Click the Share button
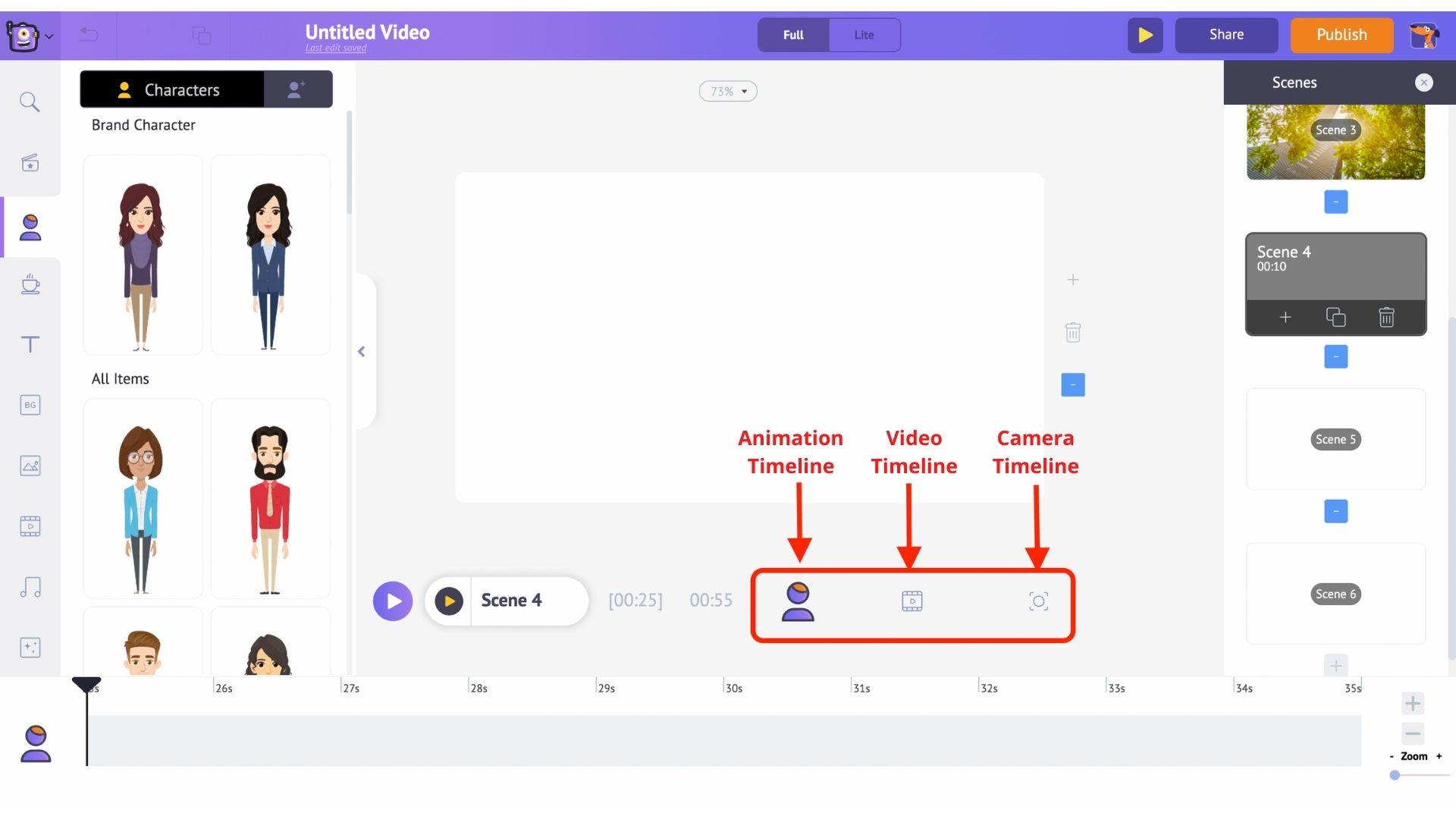The image size is (1456, 819). pyautogui.click(x=1226, y=34)
